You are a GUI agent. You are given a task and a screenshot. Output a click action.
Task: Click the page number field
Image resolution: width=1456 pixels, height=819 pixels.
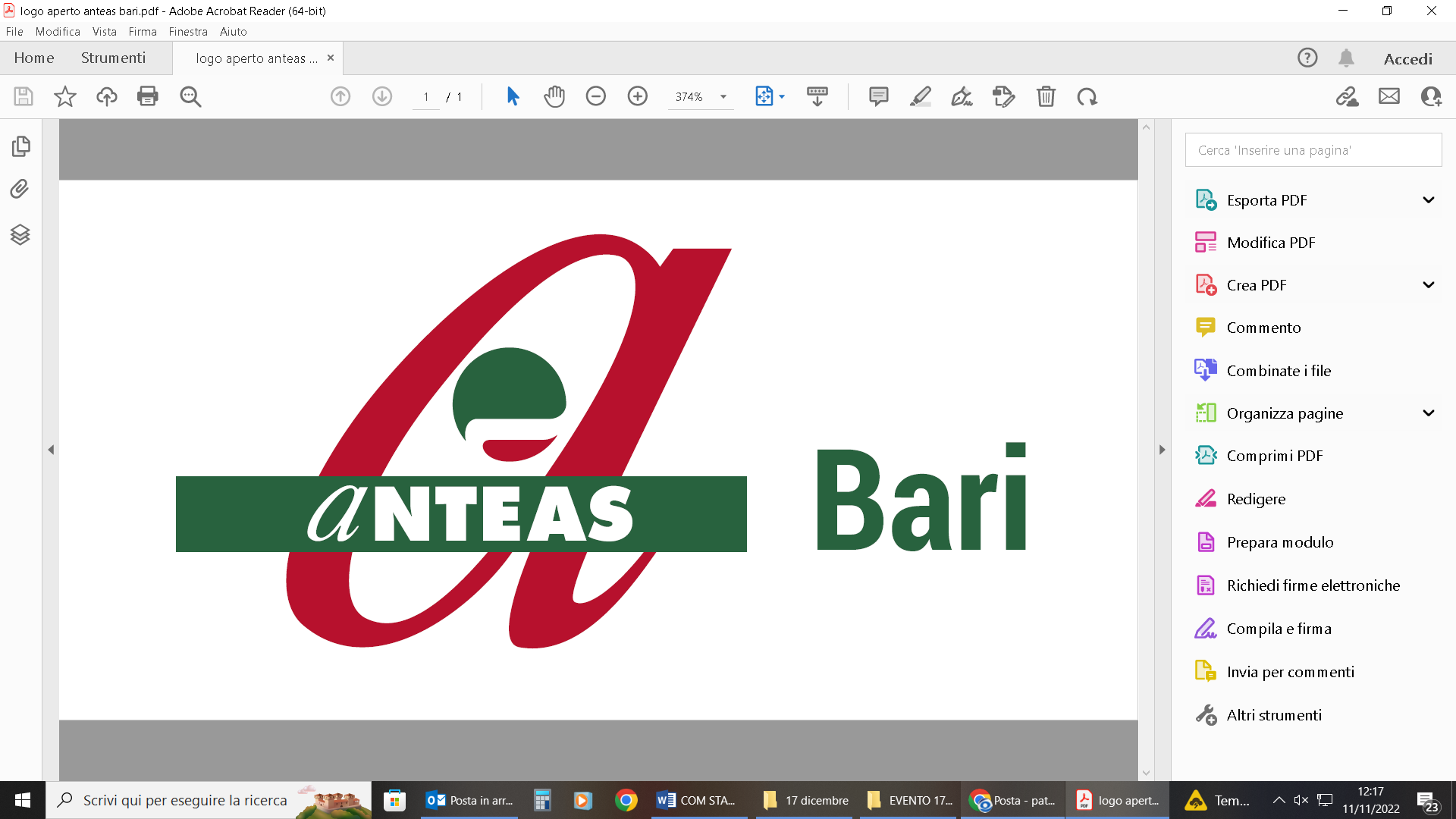426,97
